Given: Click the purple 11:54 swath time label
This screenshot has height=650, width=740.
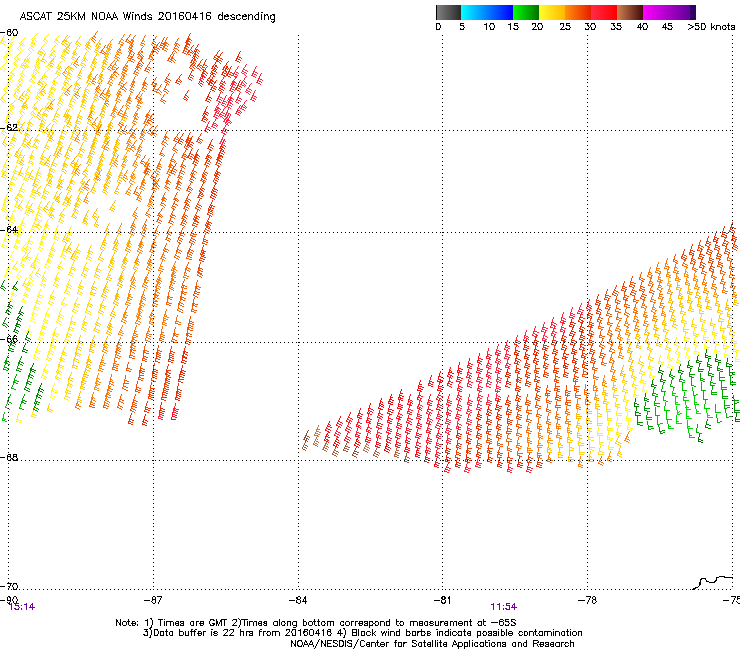Looking at the screenshot, I should [503, 607].
